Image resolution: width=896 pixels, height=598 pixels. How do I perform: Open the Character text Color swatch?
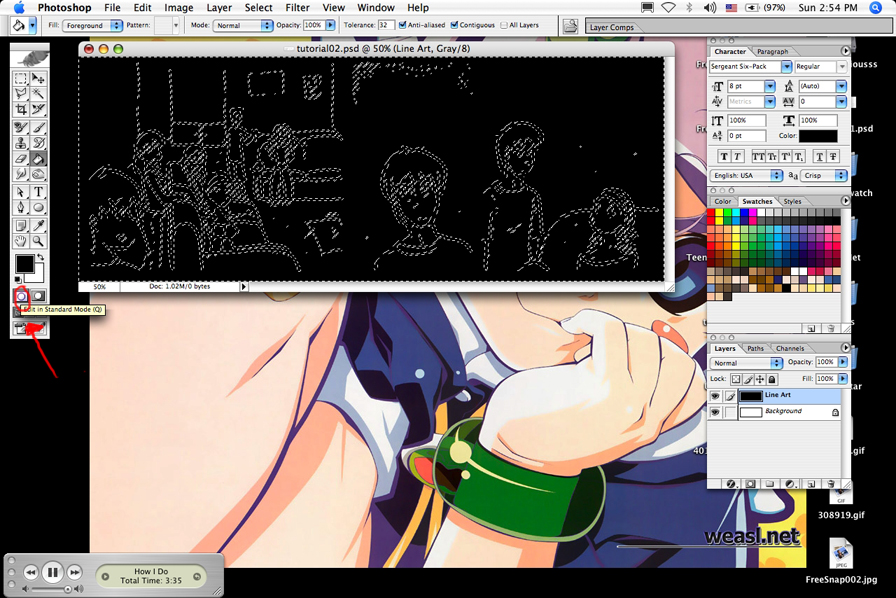[x=818, y=136]
